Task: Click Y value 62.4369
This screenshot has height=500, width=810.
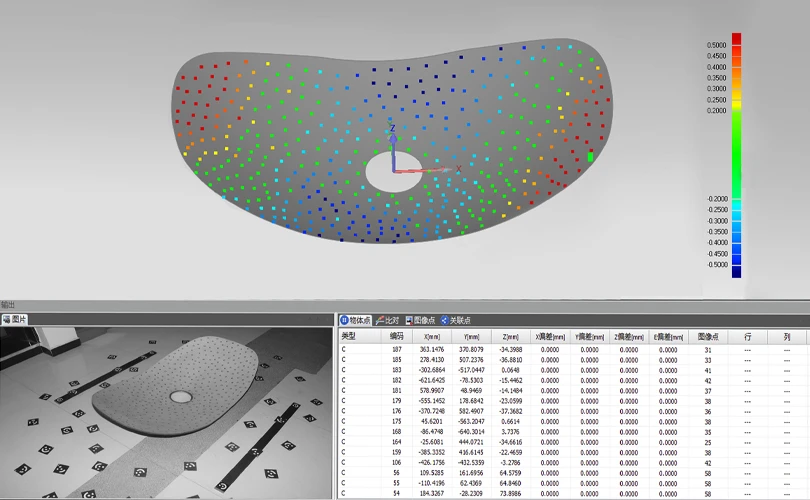Action: tap(471, 483)
